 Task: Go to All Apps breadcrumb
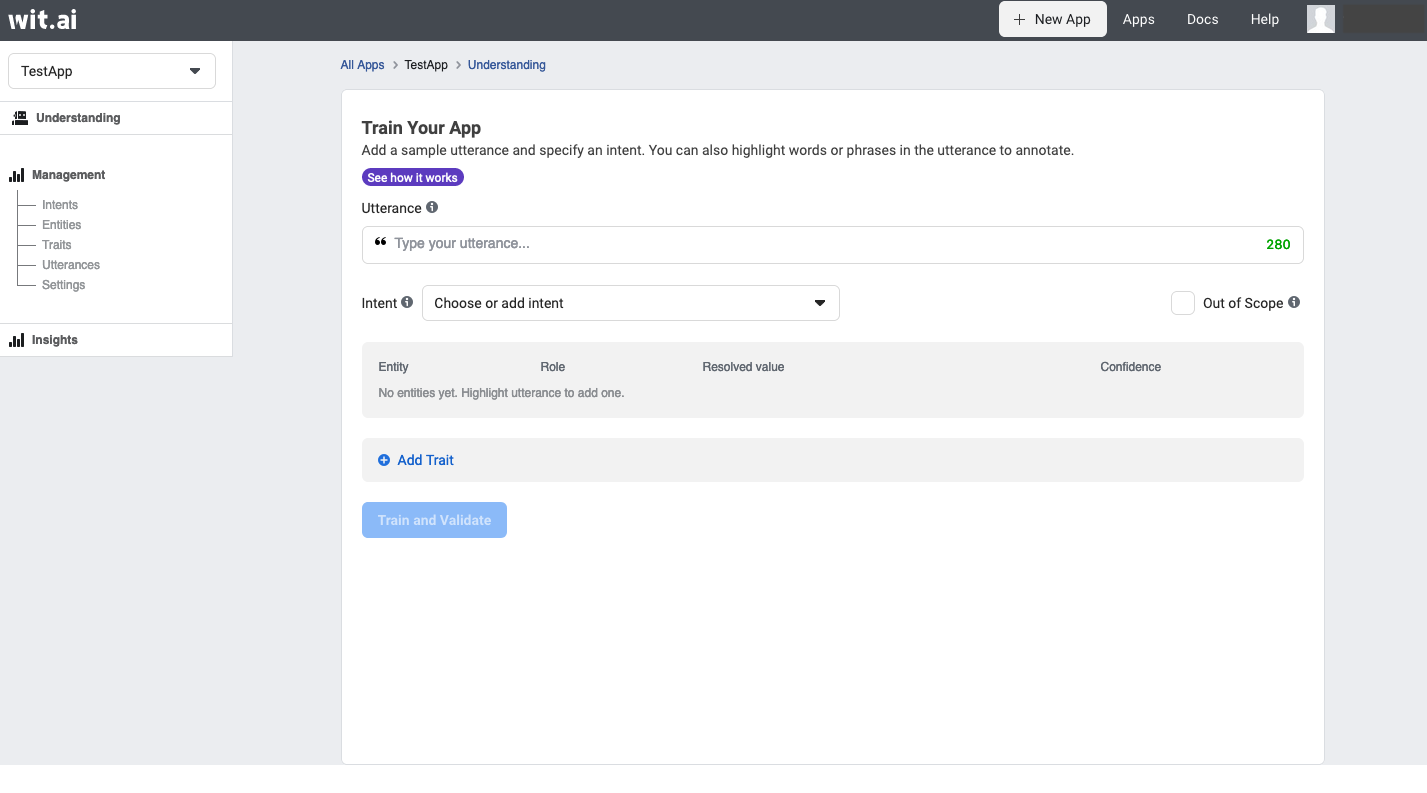[362, 65]
